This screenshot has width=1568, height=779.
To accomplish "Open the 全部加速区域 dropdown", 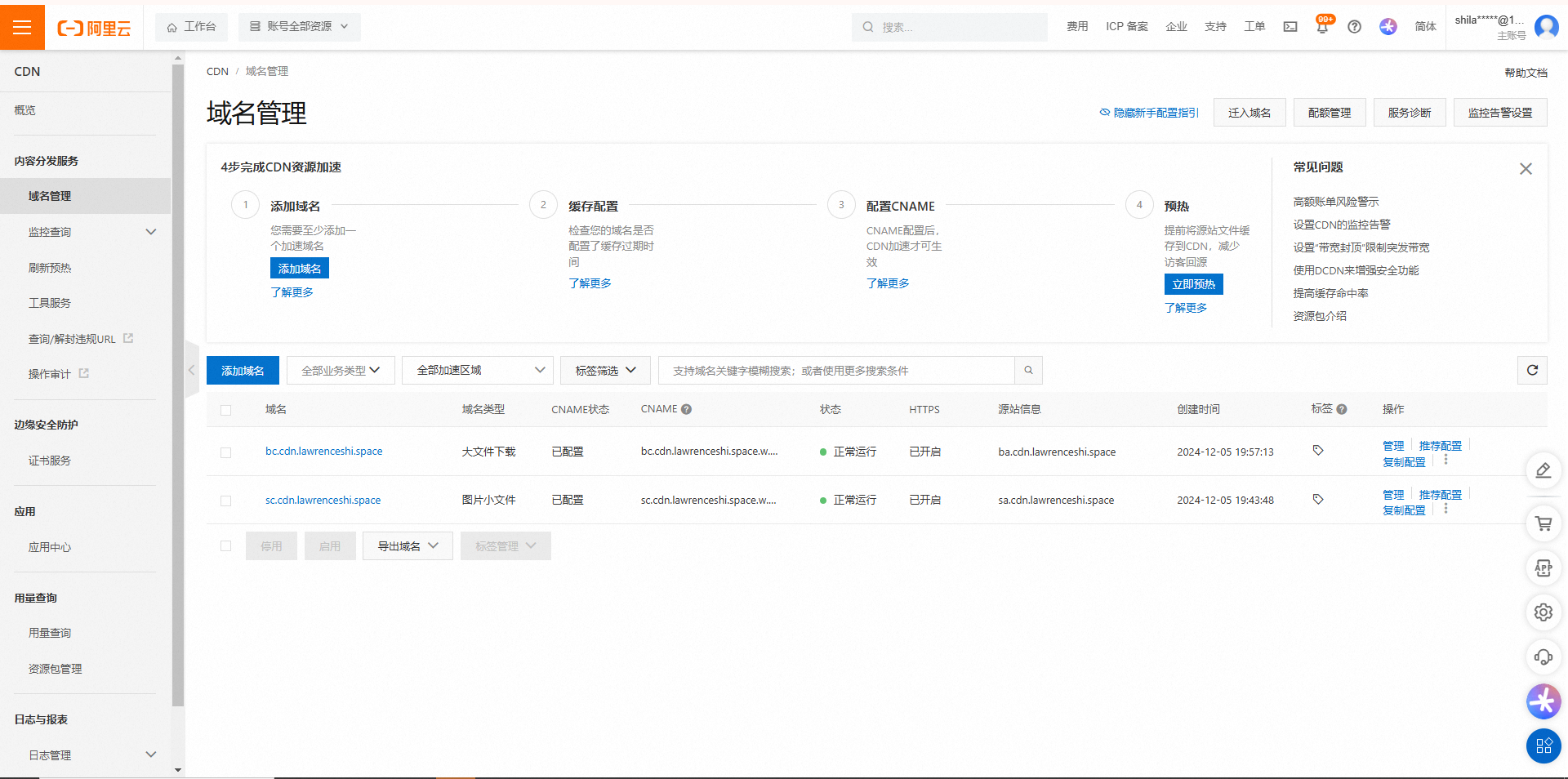I will point(478,370).
